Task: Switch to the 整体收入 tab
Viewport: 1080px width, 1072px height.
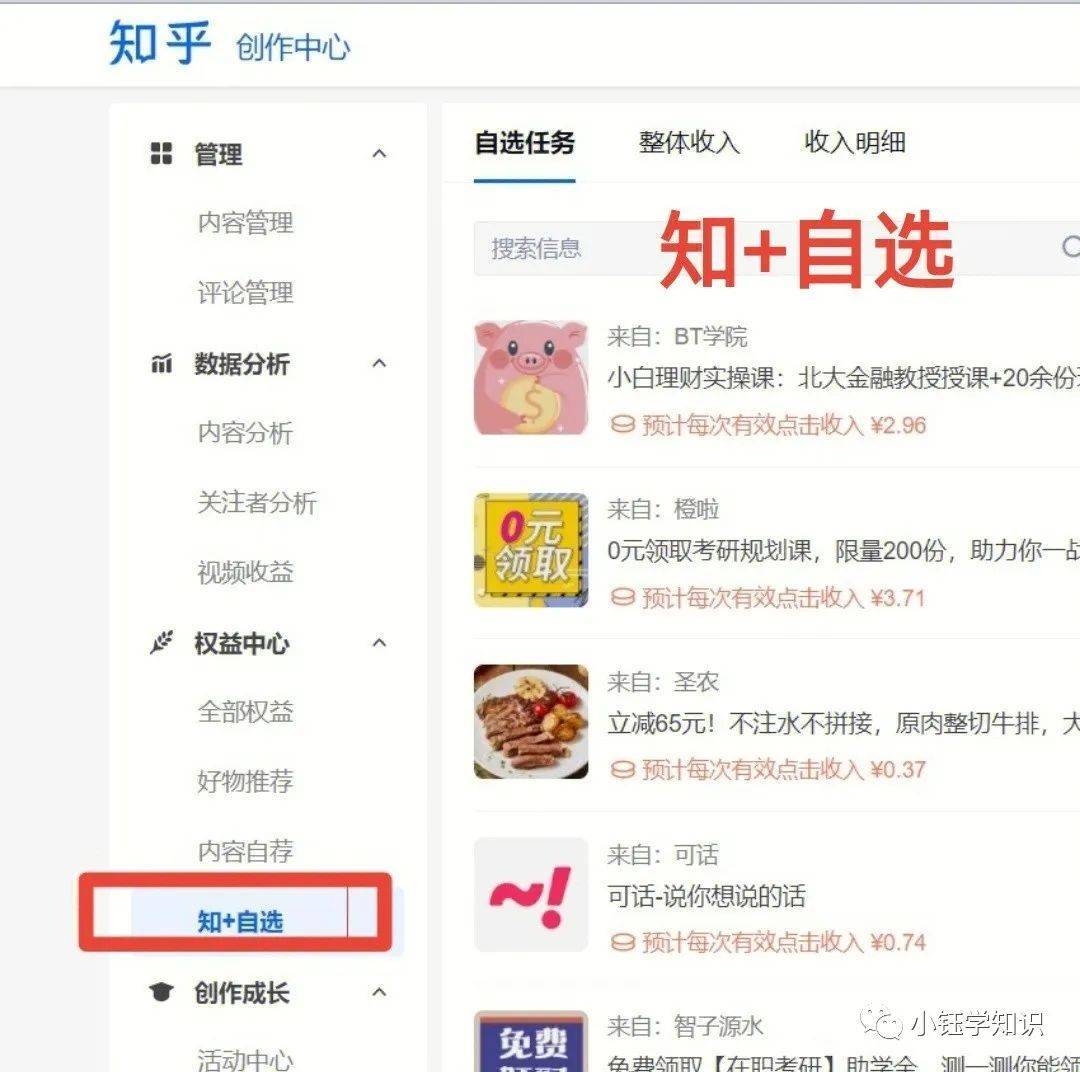Action: [x=689, y=143]
